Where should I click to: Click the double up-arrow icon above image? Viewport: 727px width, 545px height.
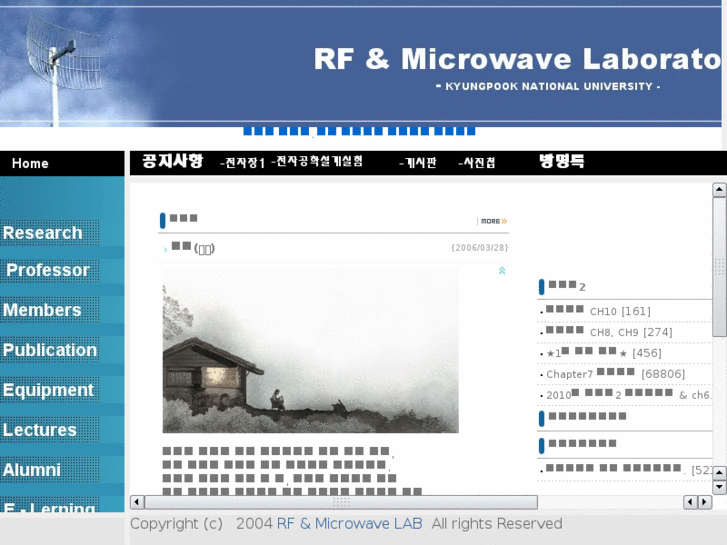pos(502,270)
